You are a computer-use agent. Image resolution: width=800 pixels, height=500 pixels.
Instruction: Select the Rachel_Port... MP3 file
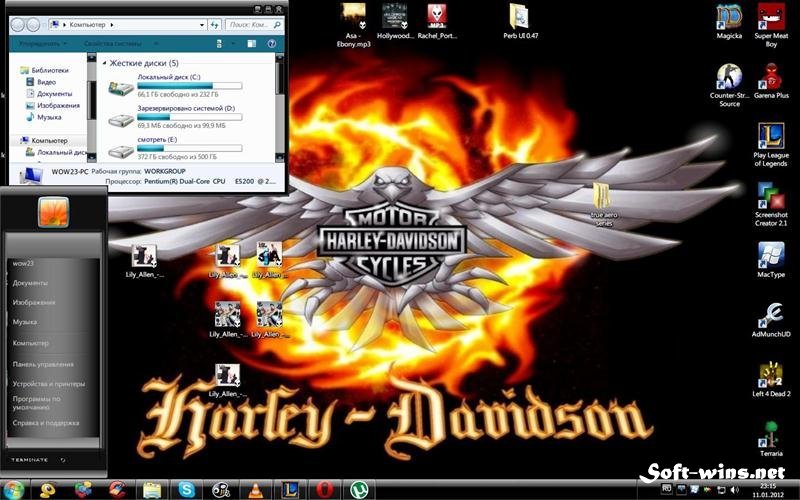click(x=437, y=21)
